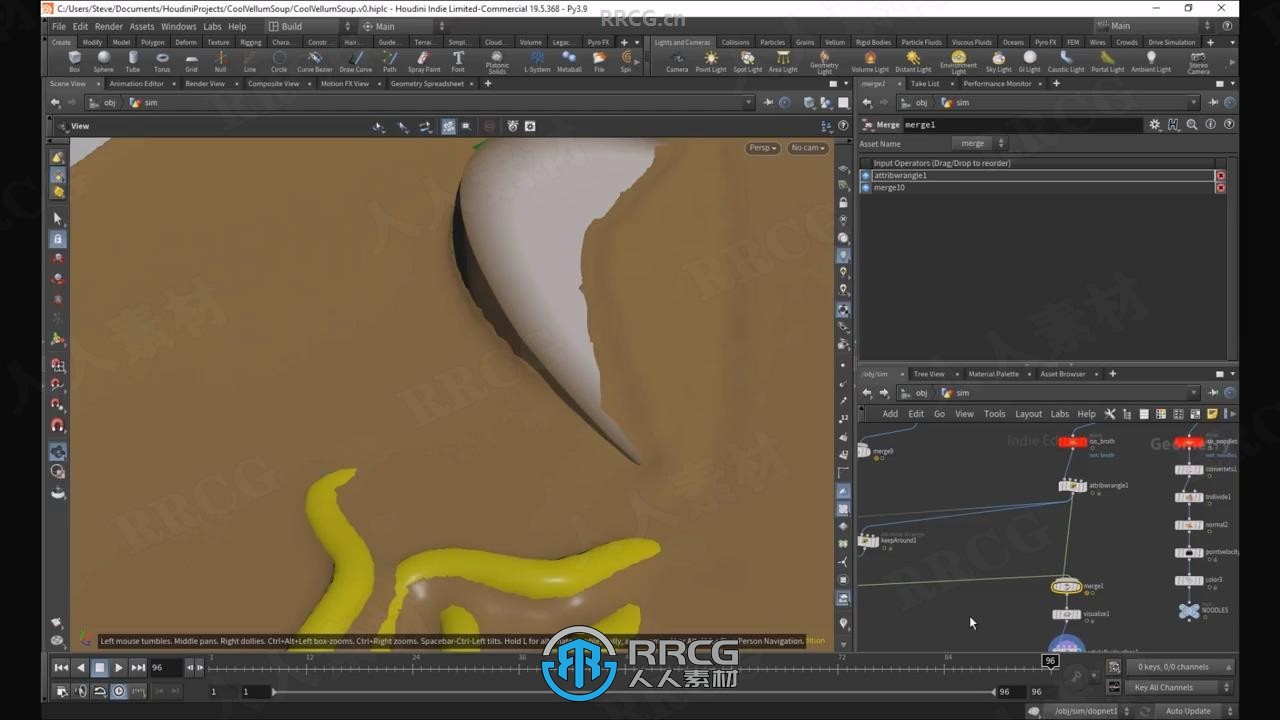Open the Auto Update mode dropdown
This screenshot has height=720, width=1280.
1194,711
